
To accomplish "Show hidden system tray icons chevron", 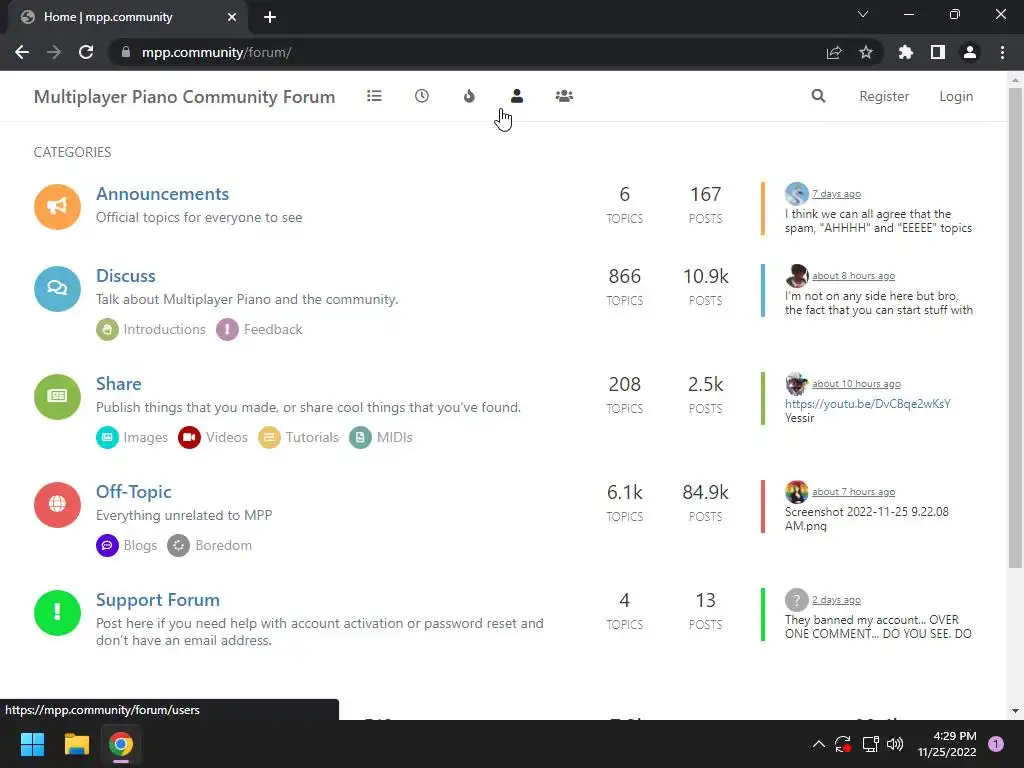I will 818,744.
